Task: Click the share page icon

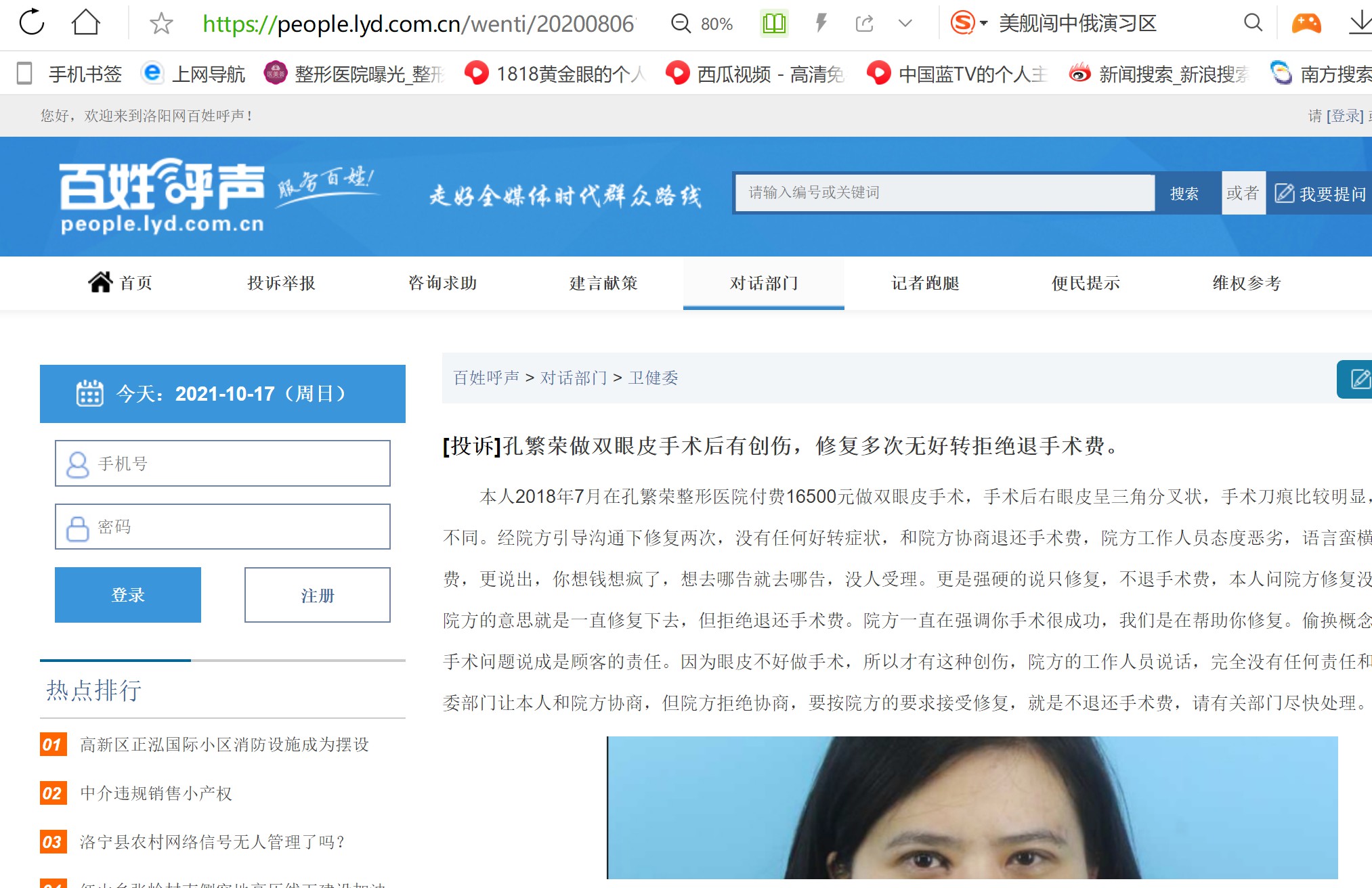Action: point(864,24)
